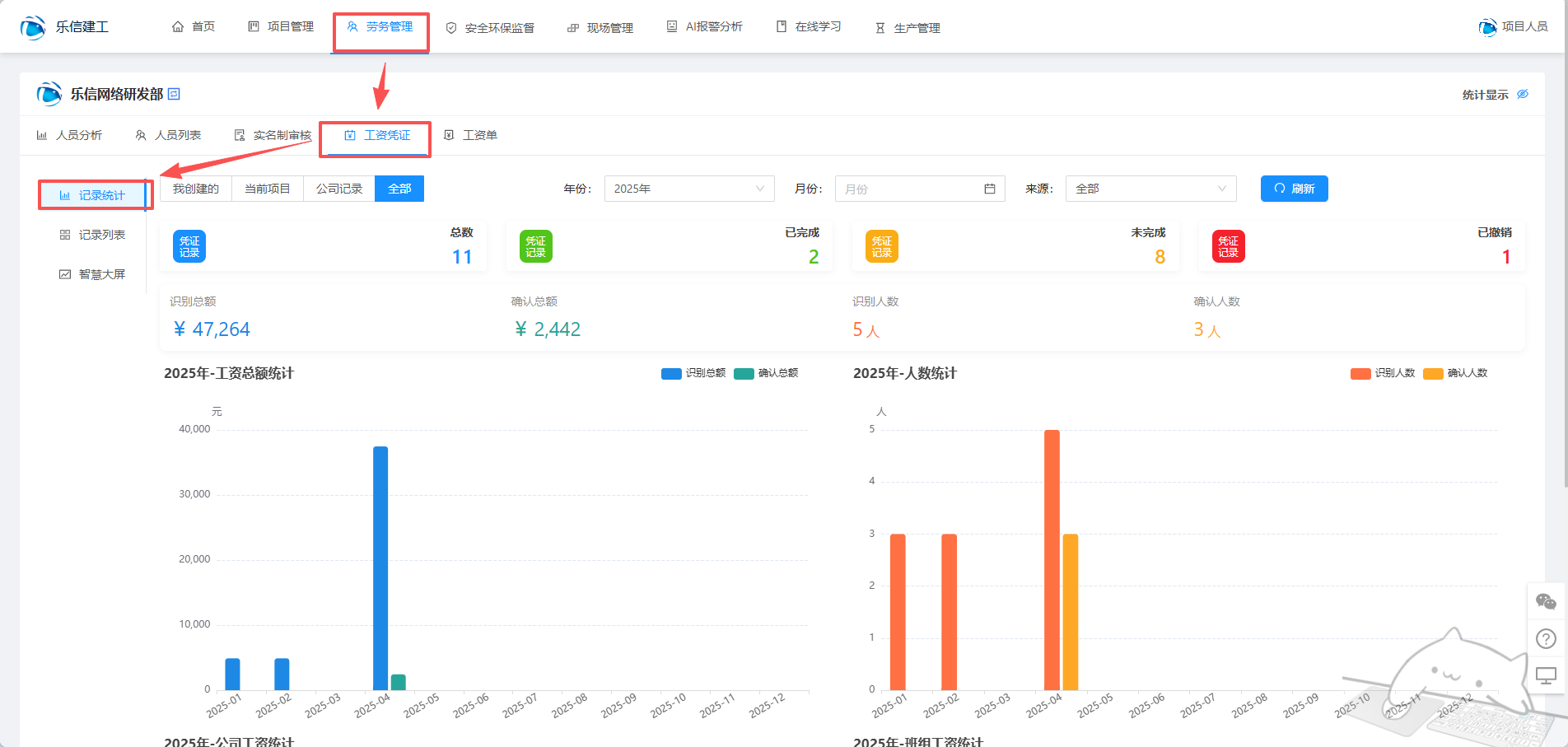Expand the 来源 全部 dropdown
The image size is (1568, 747).
1150,189
